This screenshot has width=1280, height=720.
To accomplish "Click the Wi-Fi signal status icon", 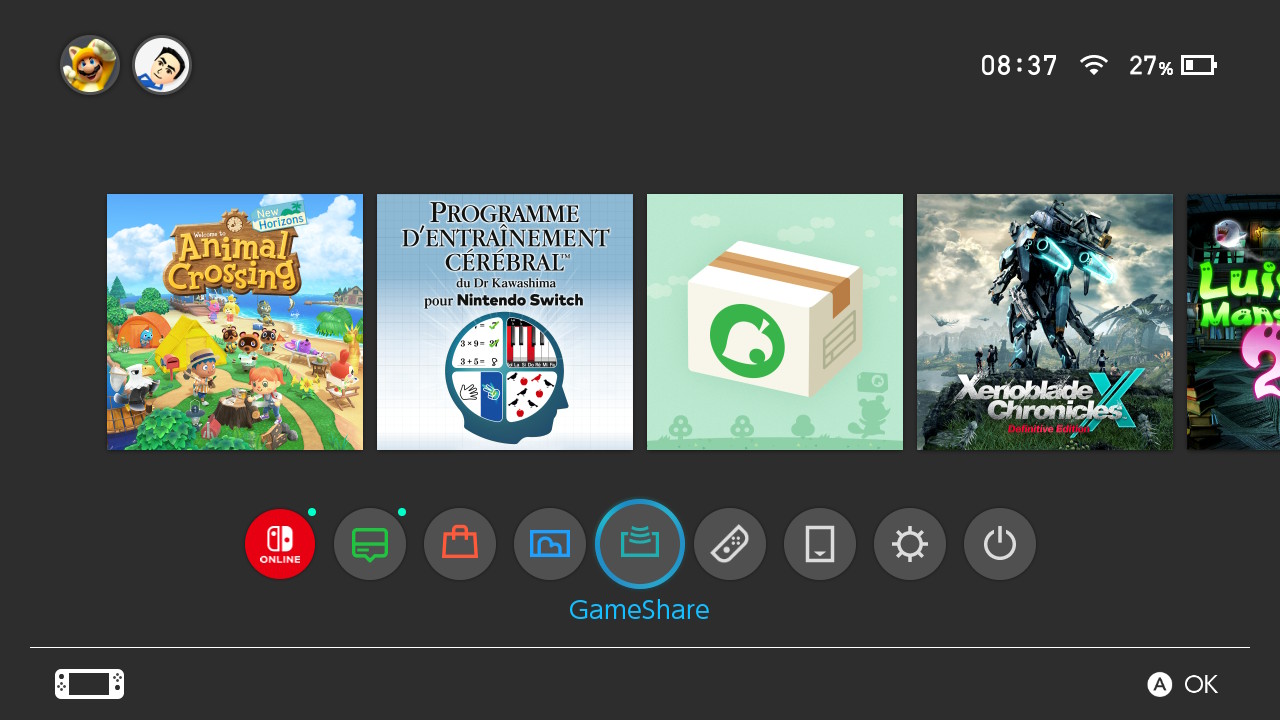I will pos(1094,65).
